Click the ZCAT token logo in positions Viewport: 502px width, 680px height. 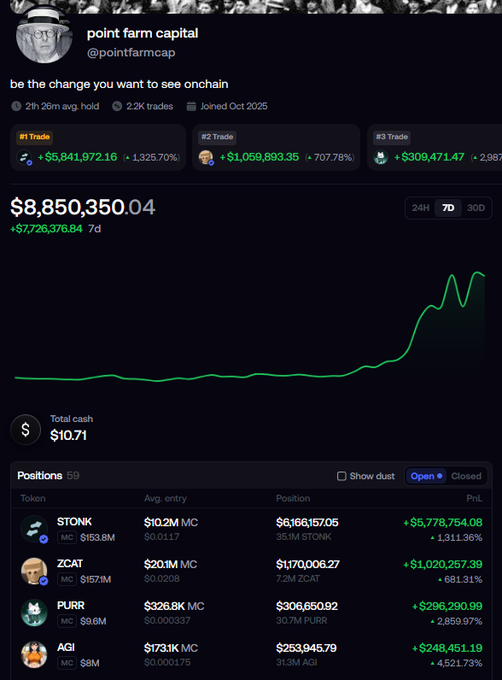[34, 571]
